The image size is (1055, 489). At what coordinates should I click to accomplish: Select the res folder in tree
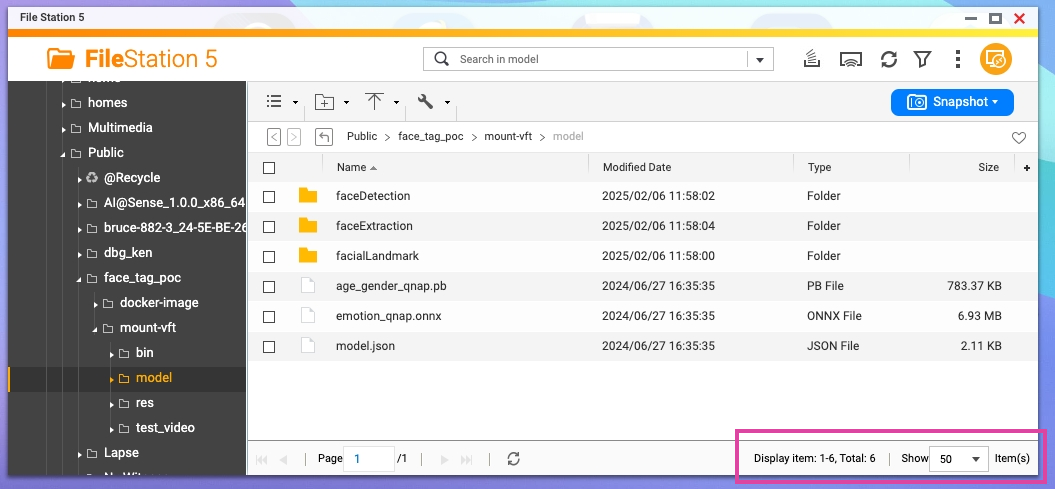pos(145,403)
